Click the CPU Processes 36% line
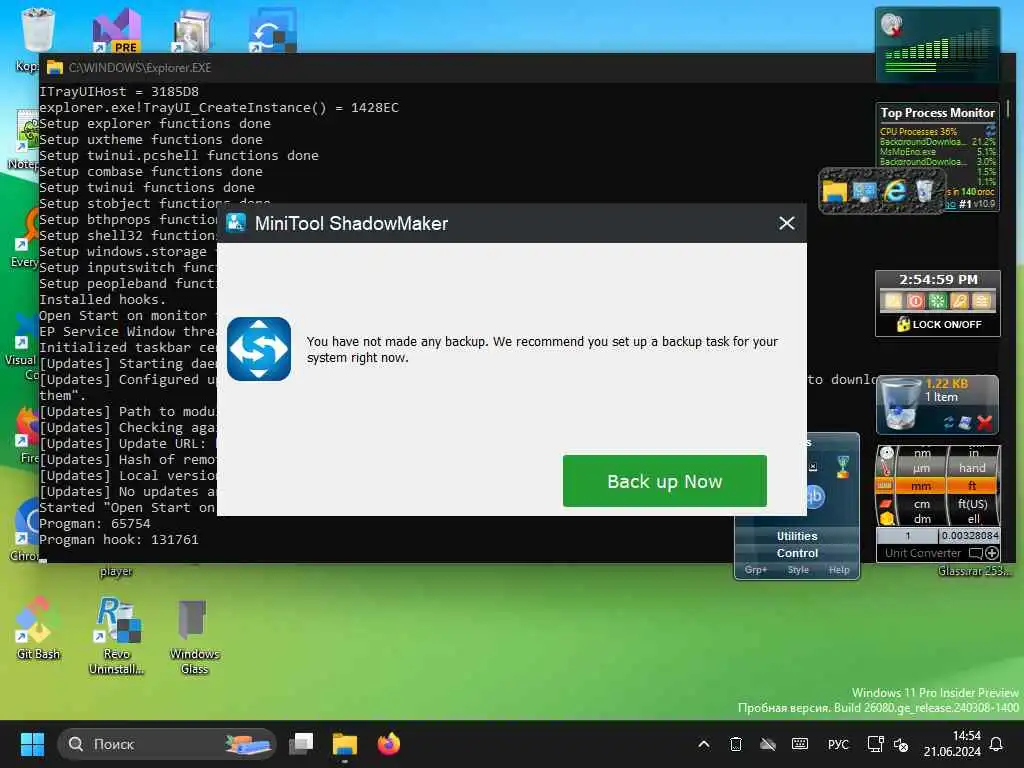Screen dimensions: 1024x768 (918, 132)
